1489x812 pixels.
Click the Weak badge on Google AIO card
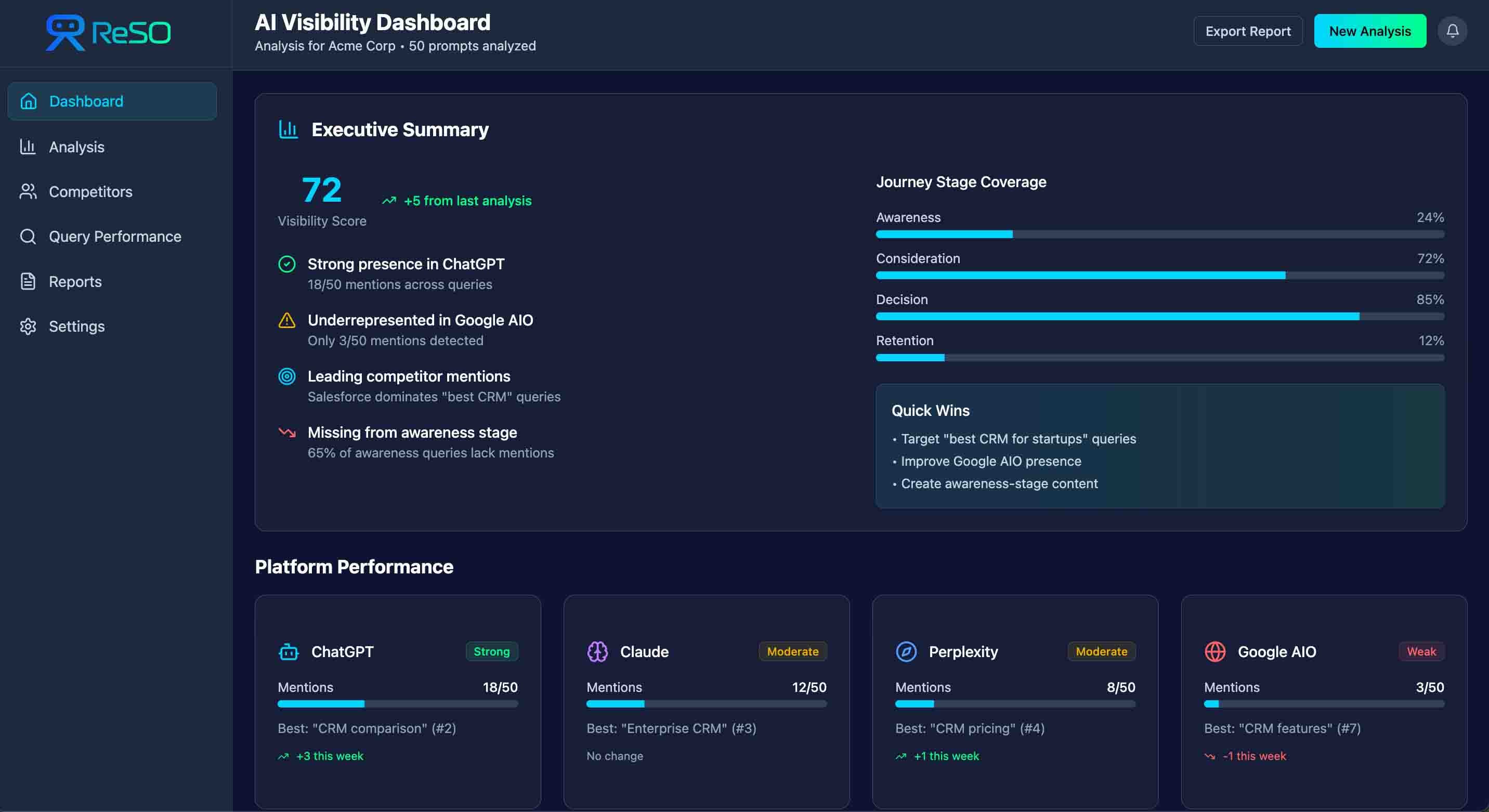coord(1421,651)
